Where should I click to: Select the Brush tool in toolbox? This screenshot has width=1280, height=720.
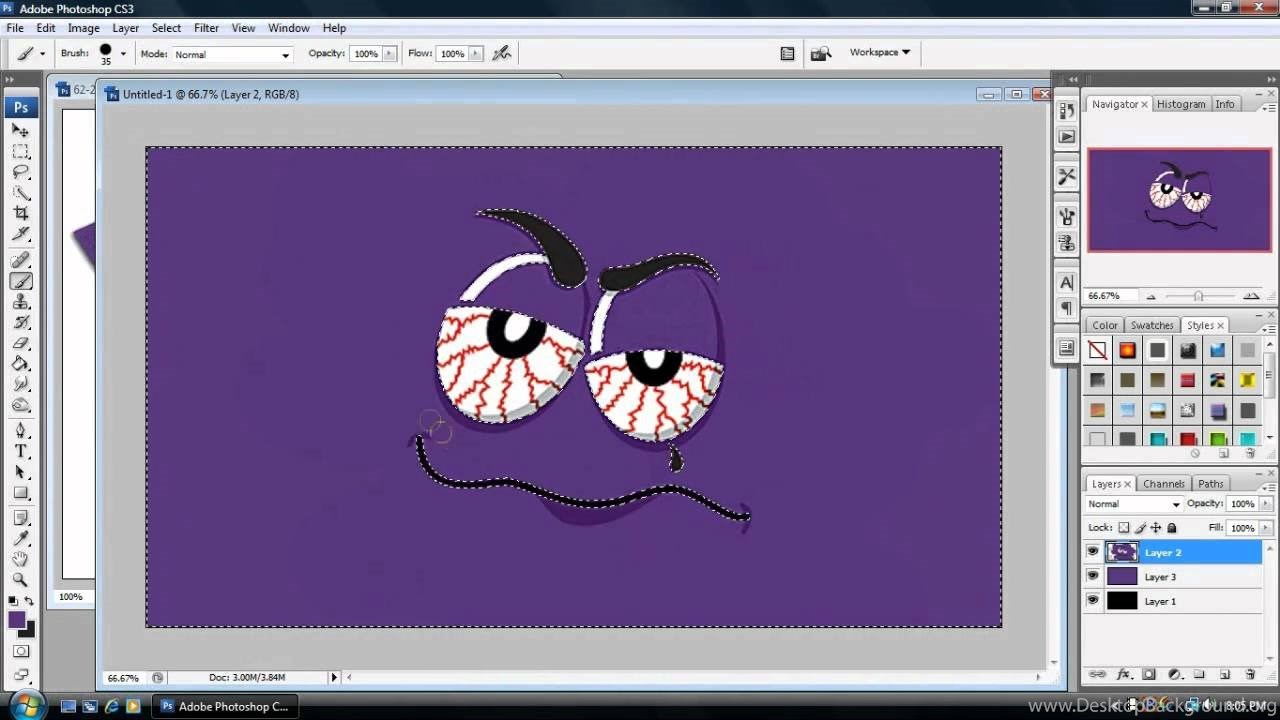21,281
